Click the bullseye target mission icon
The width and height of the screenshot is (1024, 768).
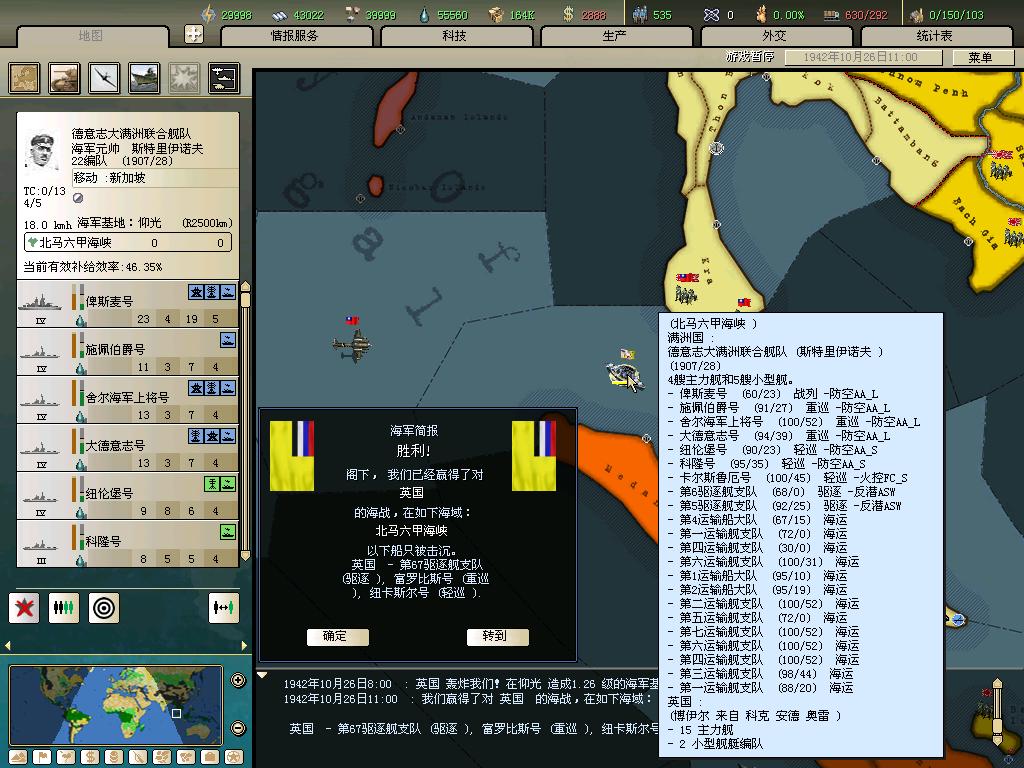pyautogui.click(x=103, y=607)
